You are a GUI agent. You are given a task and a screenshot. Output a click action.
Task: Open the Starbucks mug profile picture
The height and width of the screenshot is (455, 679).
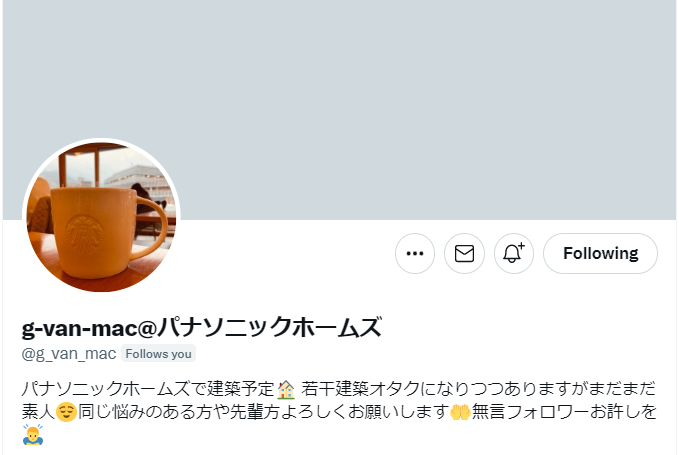coord(101,216)
